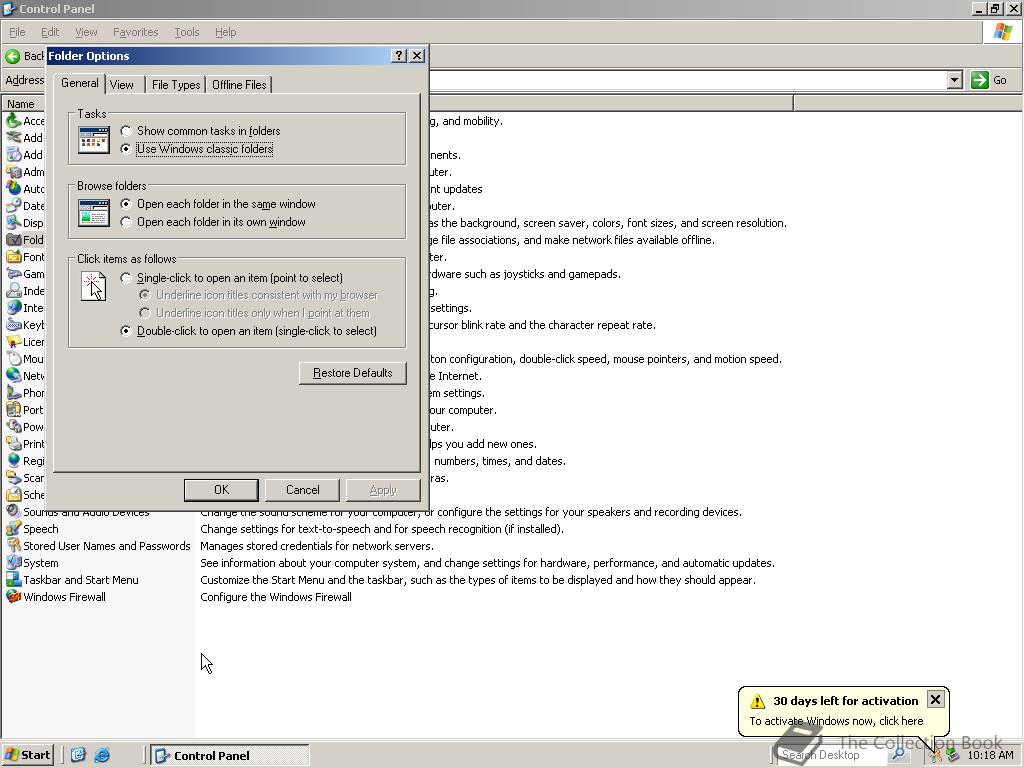Open the File menu in Control Panel
The height and width of the screenshot is (768, 1024).
point(17,32)
